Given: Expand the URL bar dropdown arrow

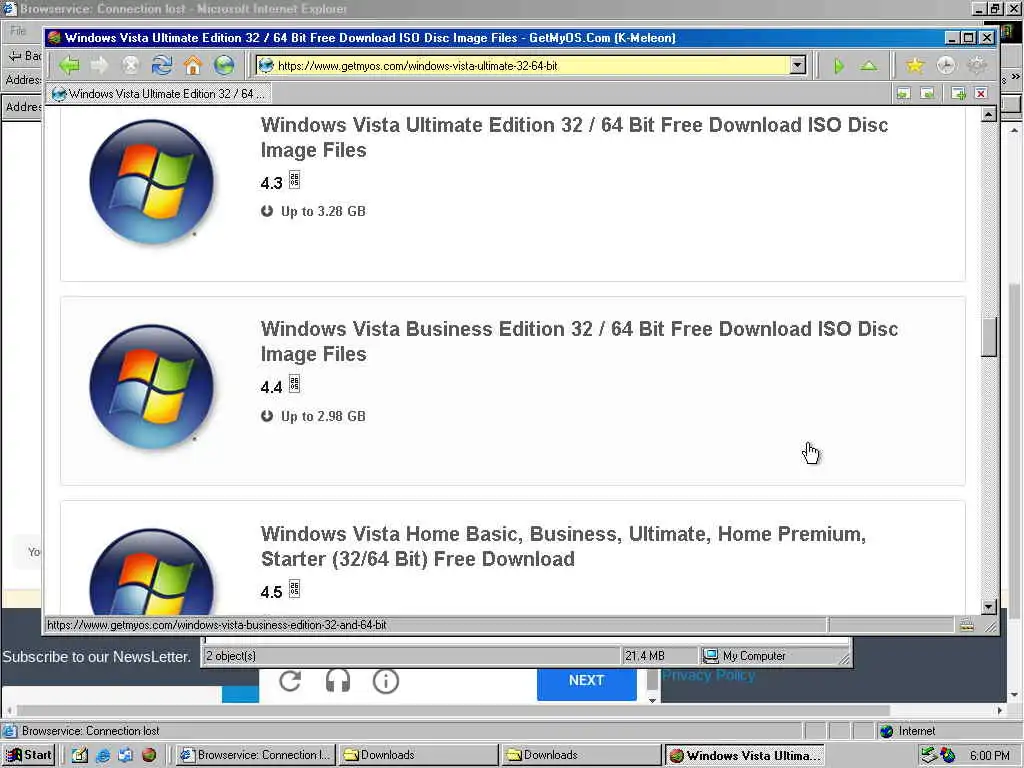Looking at the screenshot, I should click(x=797, y=65).
